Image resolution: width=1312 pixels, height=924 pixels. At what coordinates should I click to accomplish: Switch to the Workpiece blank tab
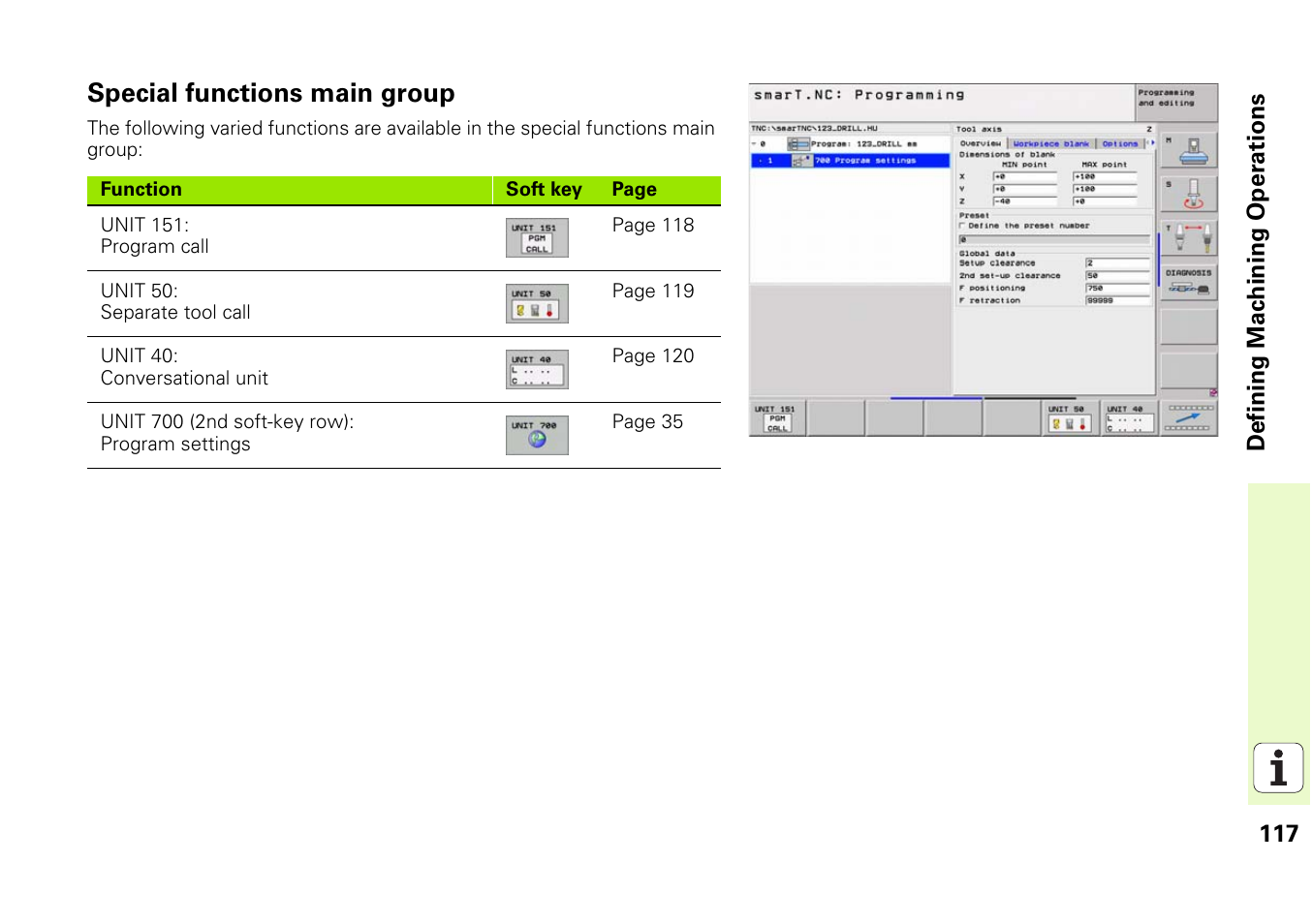1051,143
